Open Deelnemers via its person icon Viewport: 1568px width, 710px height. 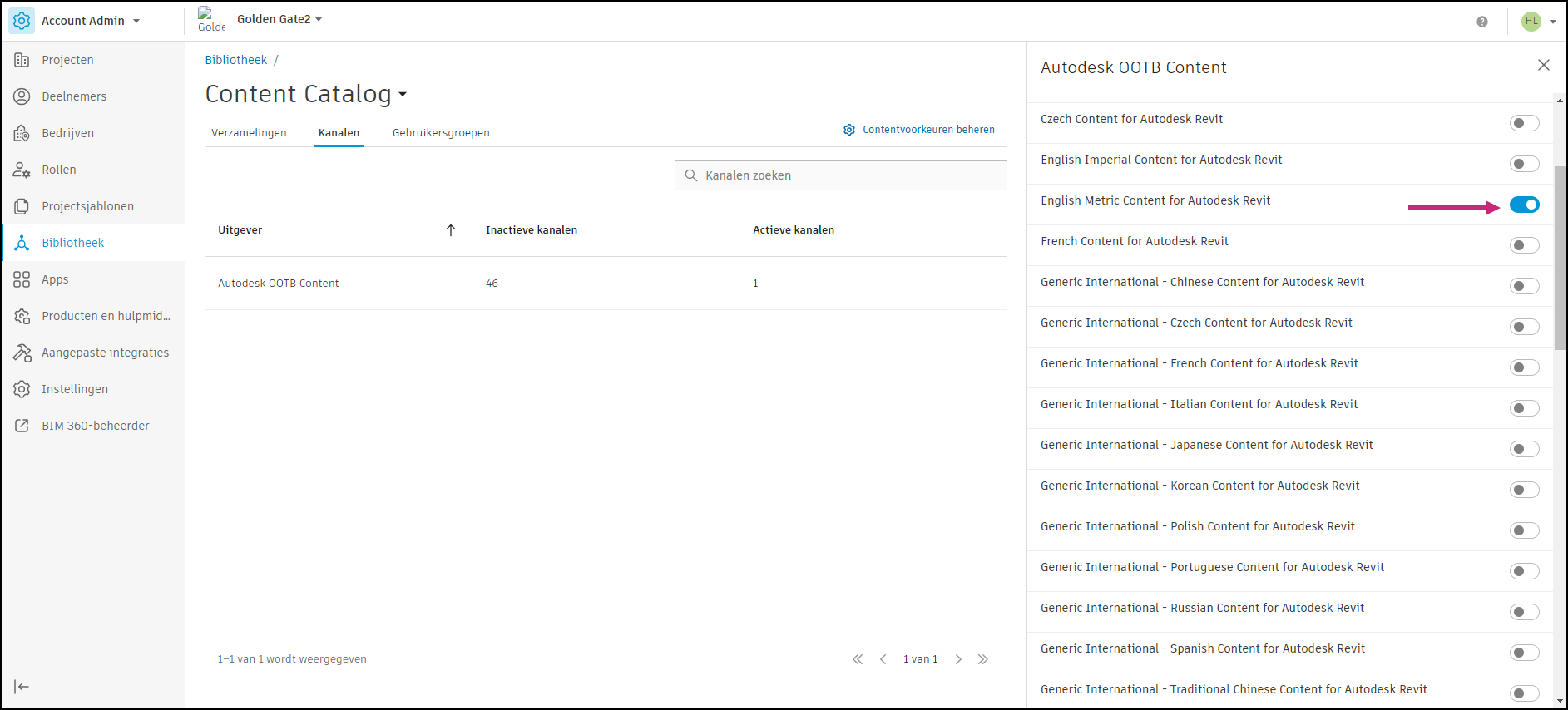click(x=22, y=96)
